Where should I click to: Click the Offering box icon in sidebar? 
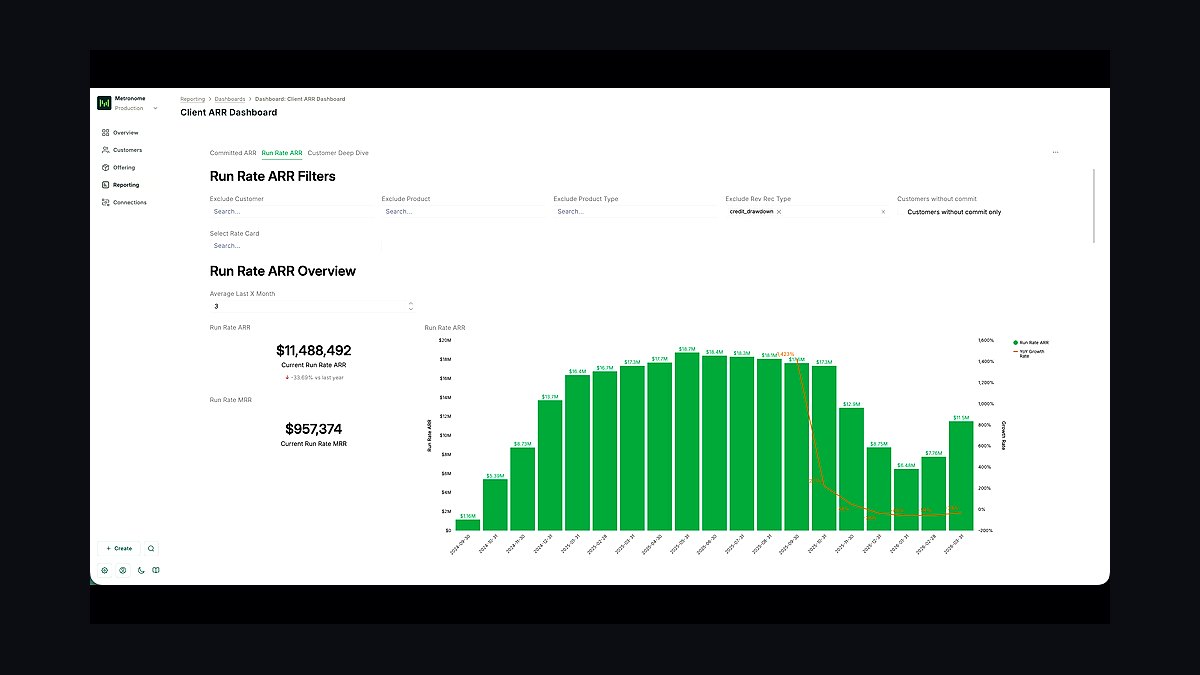pos(105,167)
